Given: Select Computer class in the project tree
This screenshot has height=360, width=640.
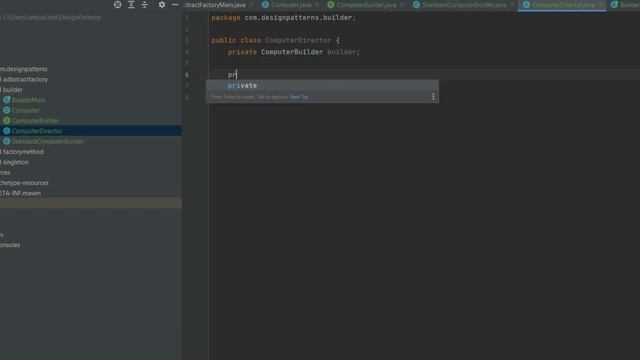Looking at the screenshot, I should (25, 110).
